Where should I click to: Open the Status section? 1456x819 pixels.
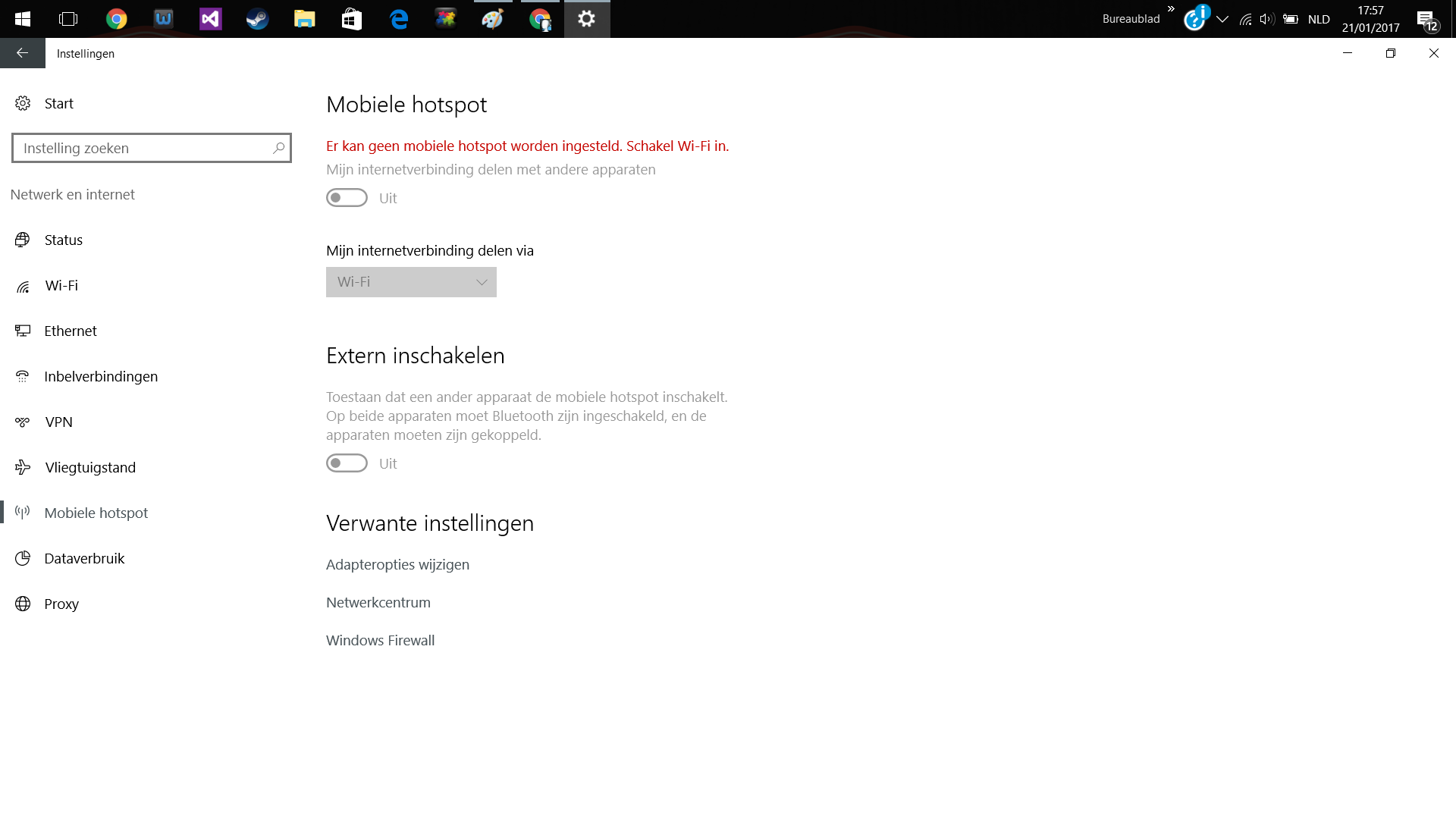tap(64, 240)
